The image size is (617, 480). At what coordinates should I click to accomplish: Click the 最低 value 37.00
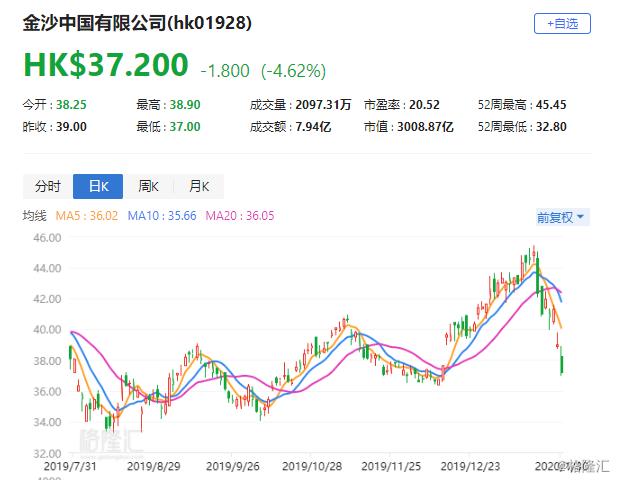point(185,127)
